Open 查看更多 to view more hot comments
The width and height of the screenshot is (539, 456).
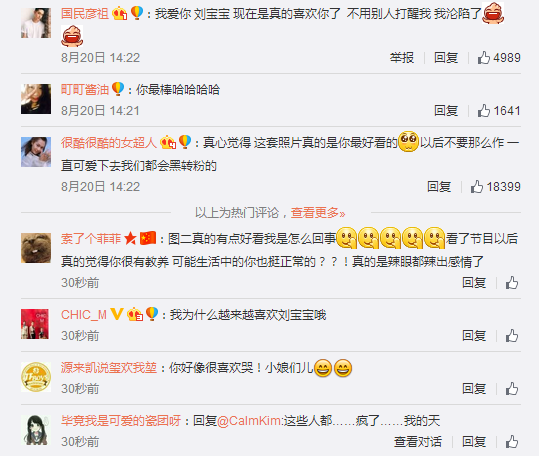click(x=318, y=213)
